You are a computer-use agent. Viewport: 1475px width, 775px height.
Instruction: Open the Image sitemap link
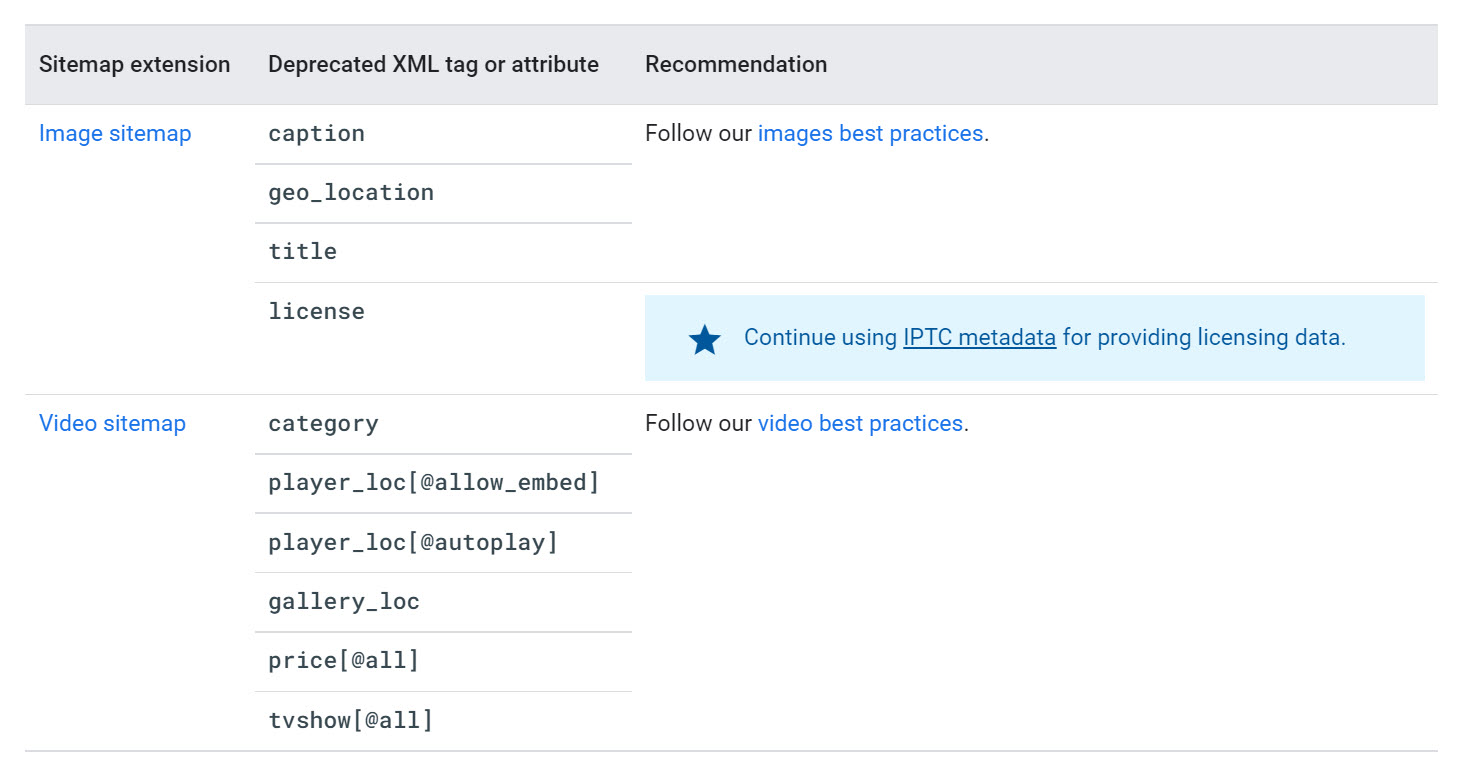pyautogui.click(x=115, y=134)
